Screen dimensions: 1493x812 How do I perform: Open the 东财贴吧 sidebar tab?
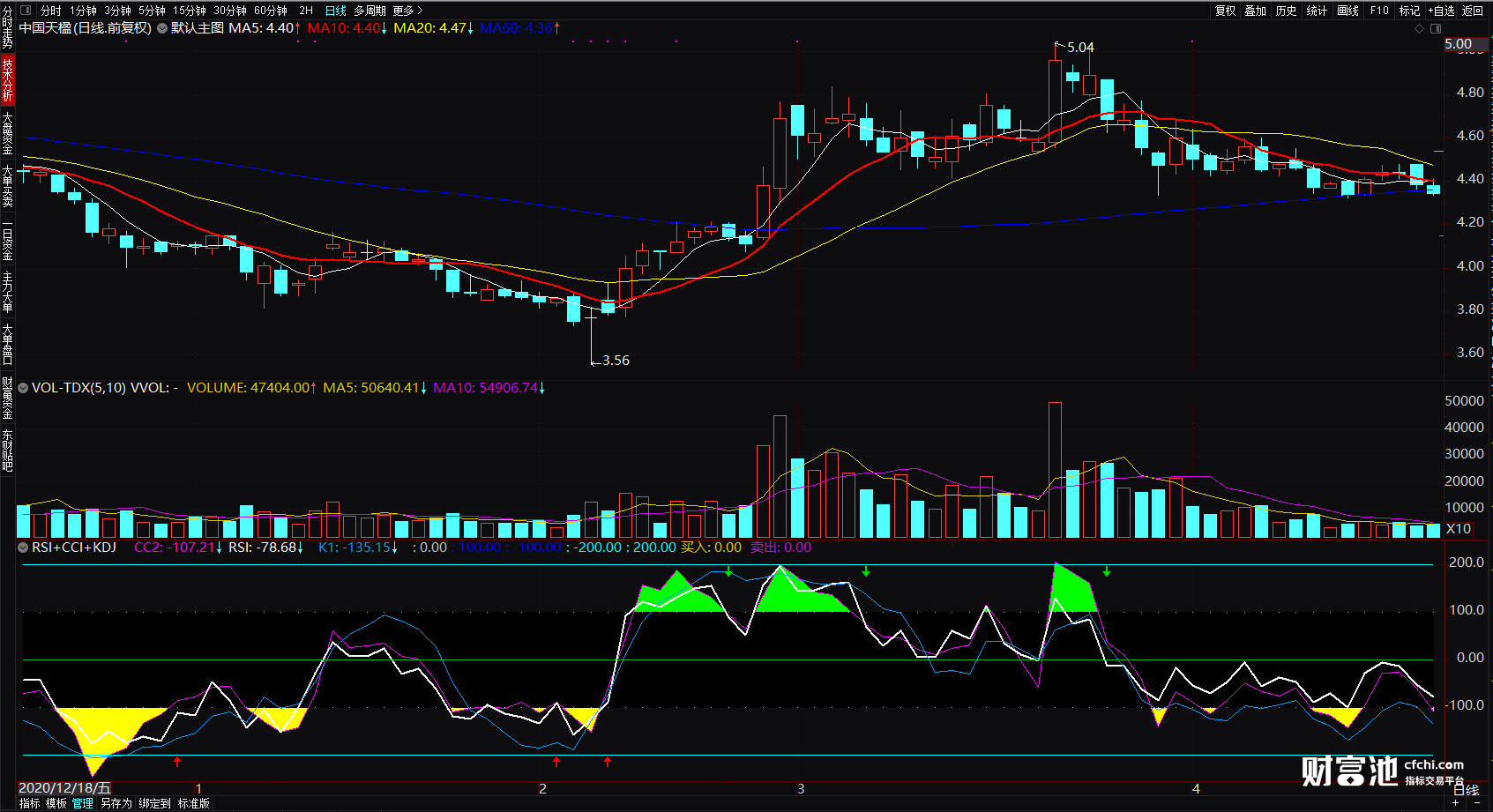(7, 451)
